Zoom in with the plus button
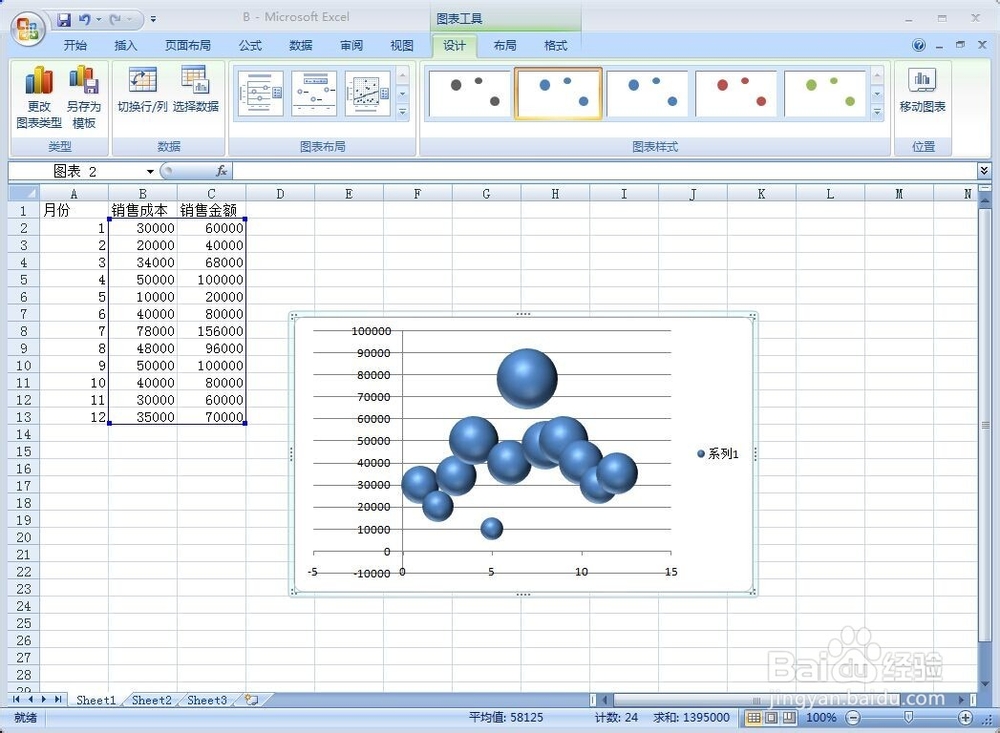1000x733 pixels. coord(966,718)
